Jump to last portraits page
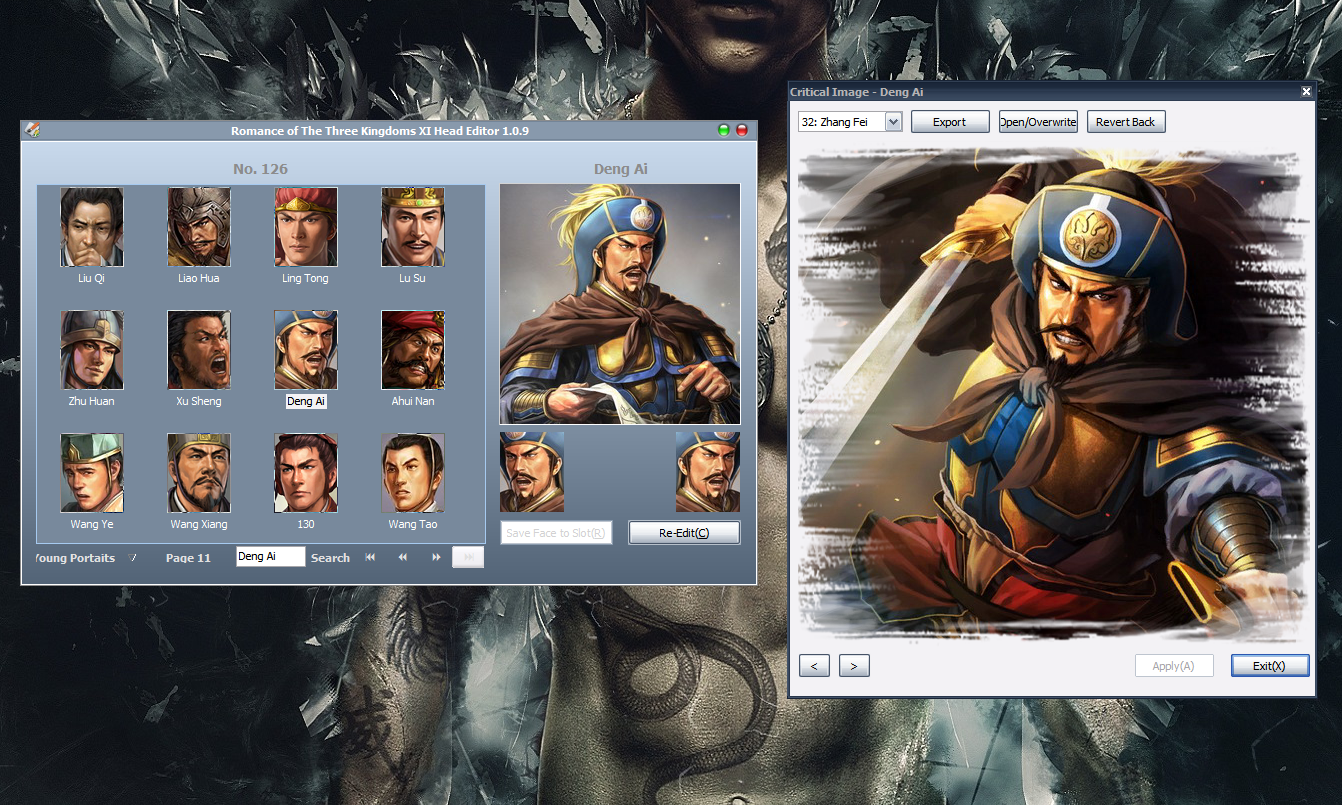 click(x=468, y=557)
